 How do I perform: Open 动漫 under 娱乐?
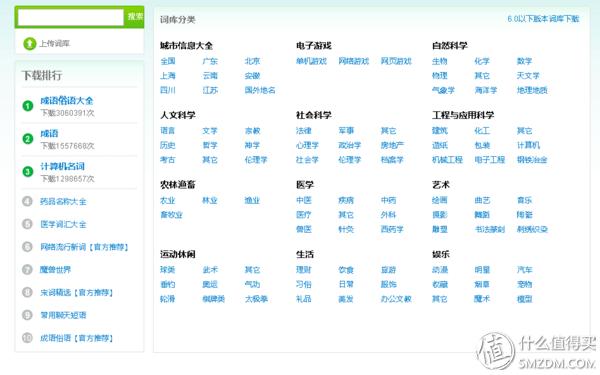tap(440, 270)
